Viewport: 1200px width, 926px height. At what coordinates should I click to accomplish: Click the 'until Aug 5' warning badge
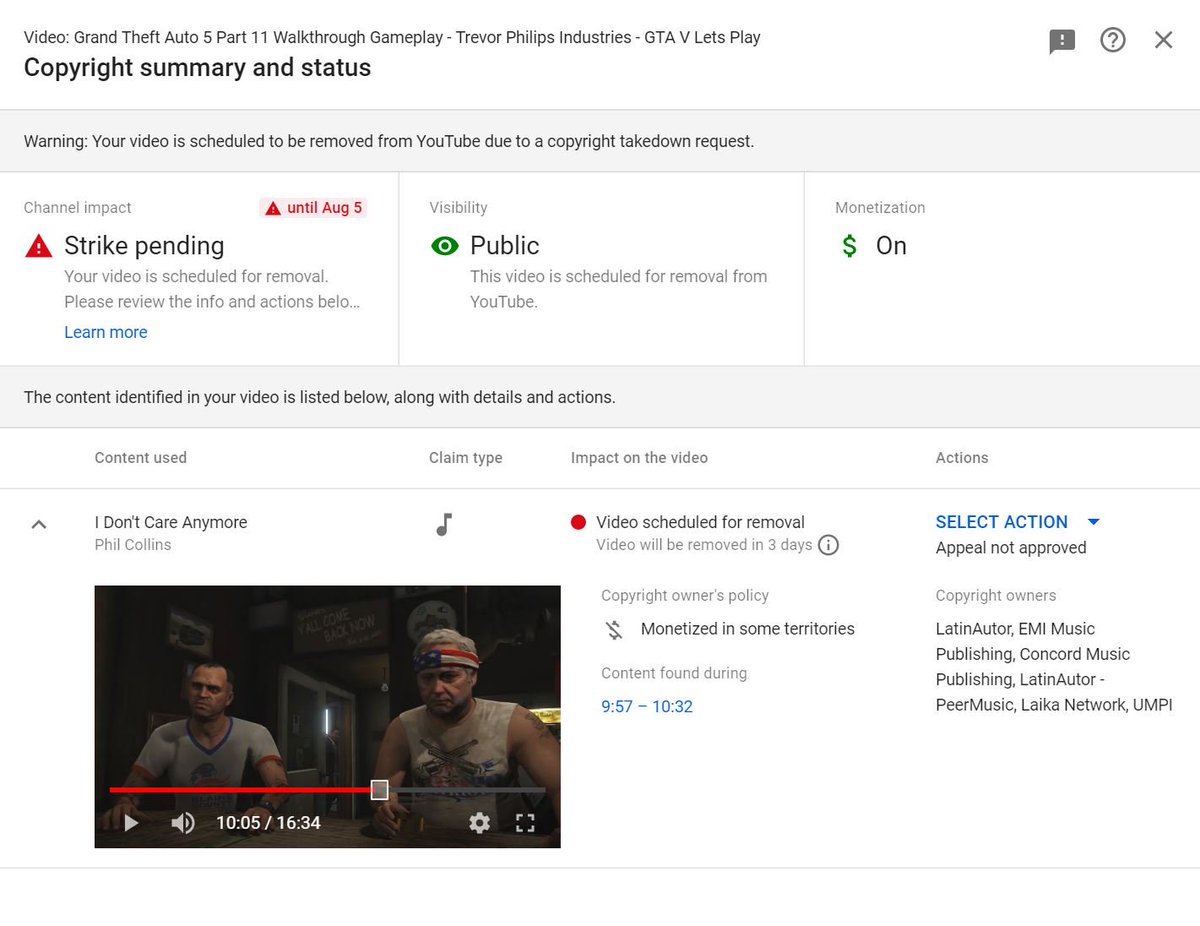click(x=313, y=208)
